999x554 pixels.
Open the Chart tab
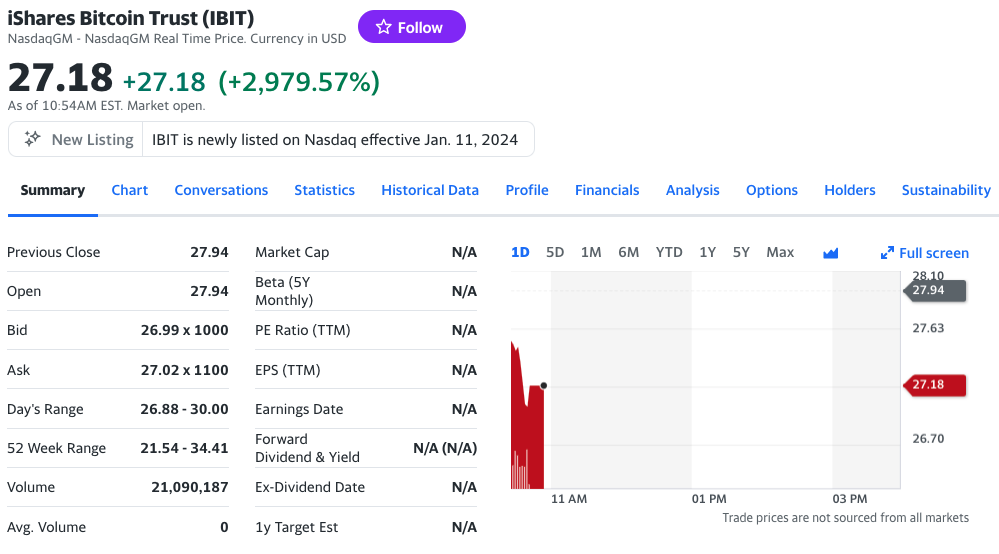(130, 190)
